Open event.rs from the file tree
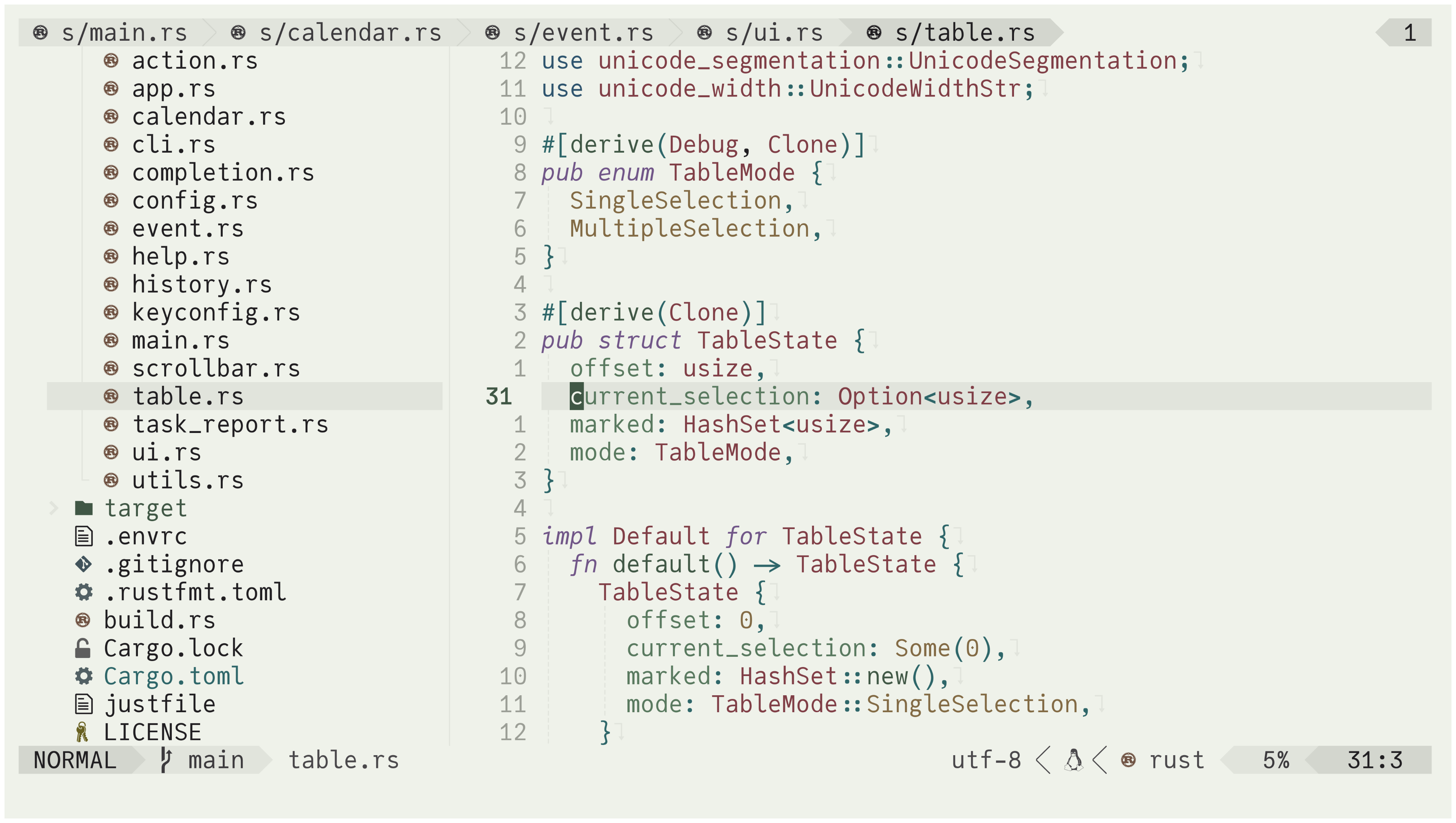This screenshot has width=1456, height=823. pos(188,228)
